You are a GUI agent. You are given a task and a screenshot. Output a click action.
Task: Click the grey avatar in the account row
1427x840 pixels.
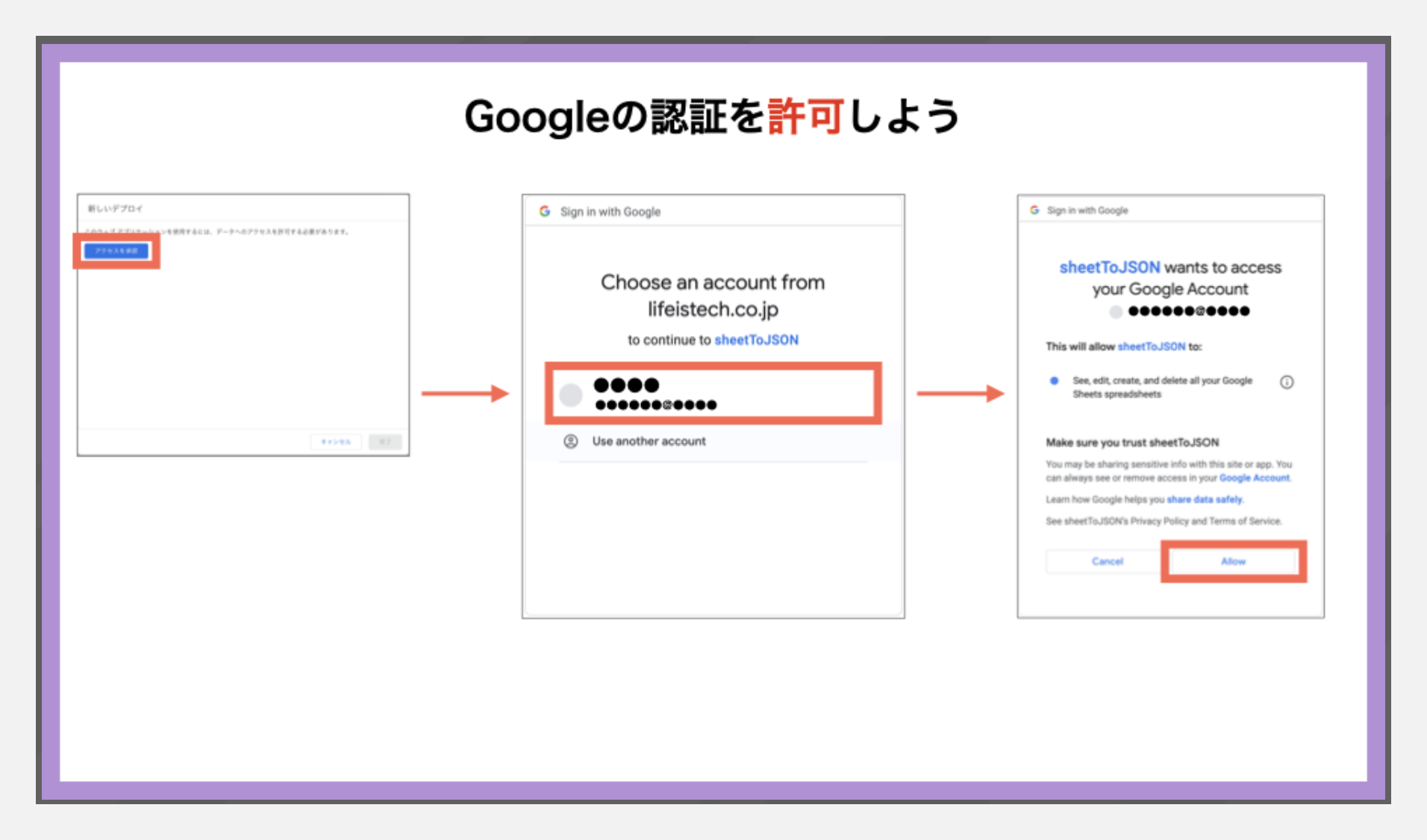(571, 395)
